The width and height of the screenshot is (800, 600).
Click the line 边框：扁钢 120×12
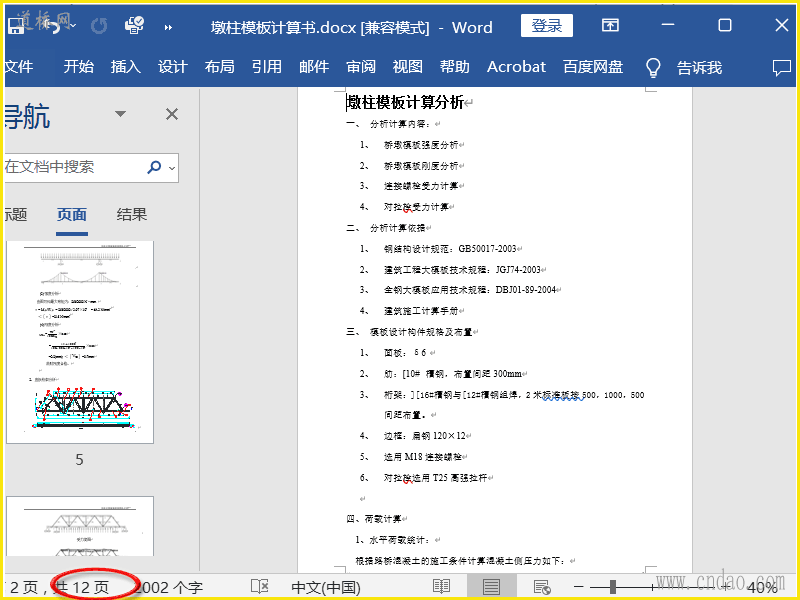(x=424, y=436)
